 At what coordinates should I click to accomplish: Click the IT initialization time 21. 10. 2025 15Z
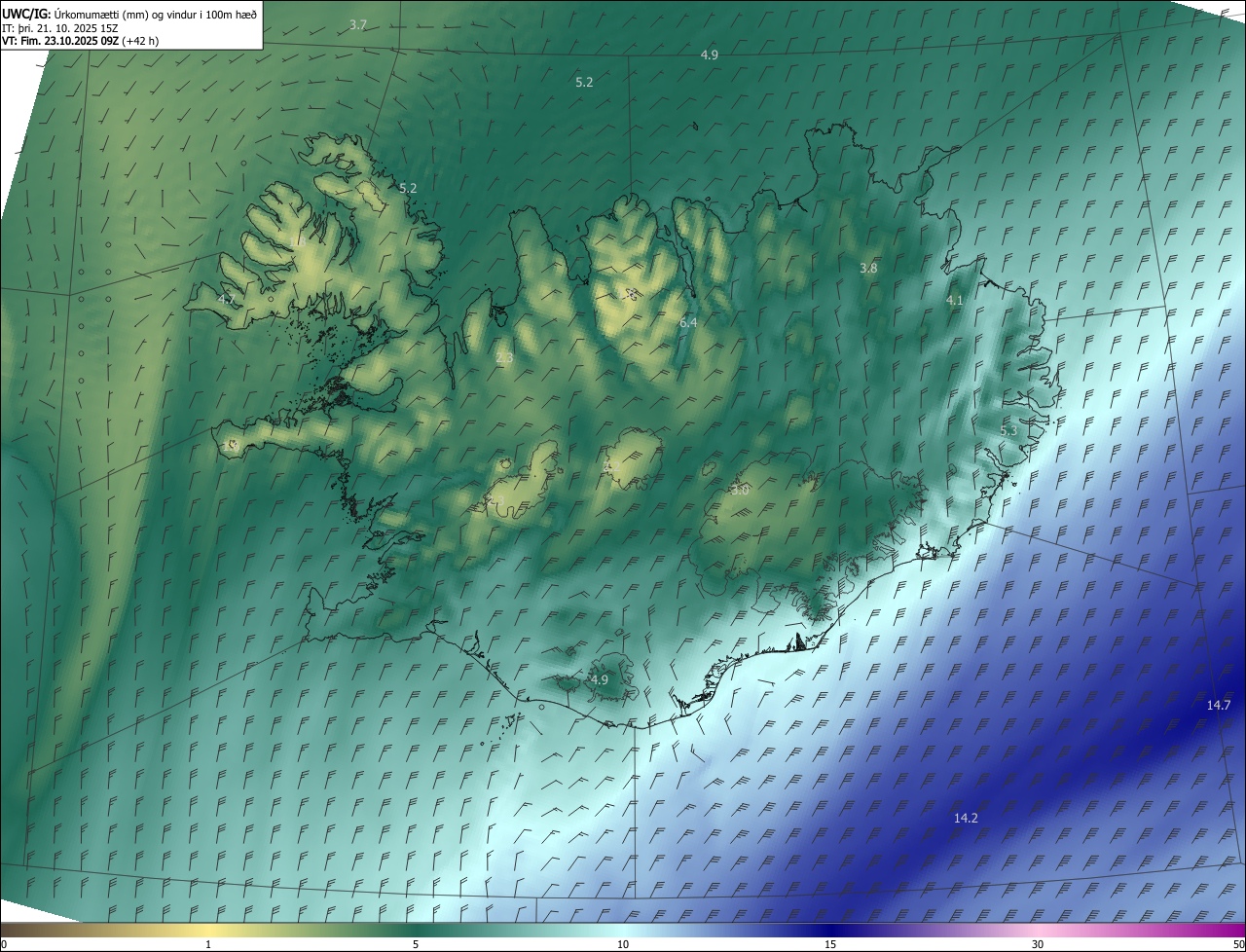pyautogui.click(x=60, y=28)
